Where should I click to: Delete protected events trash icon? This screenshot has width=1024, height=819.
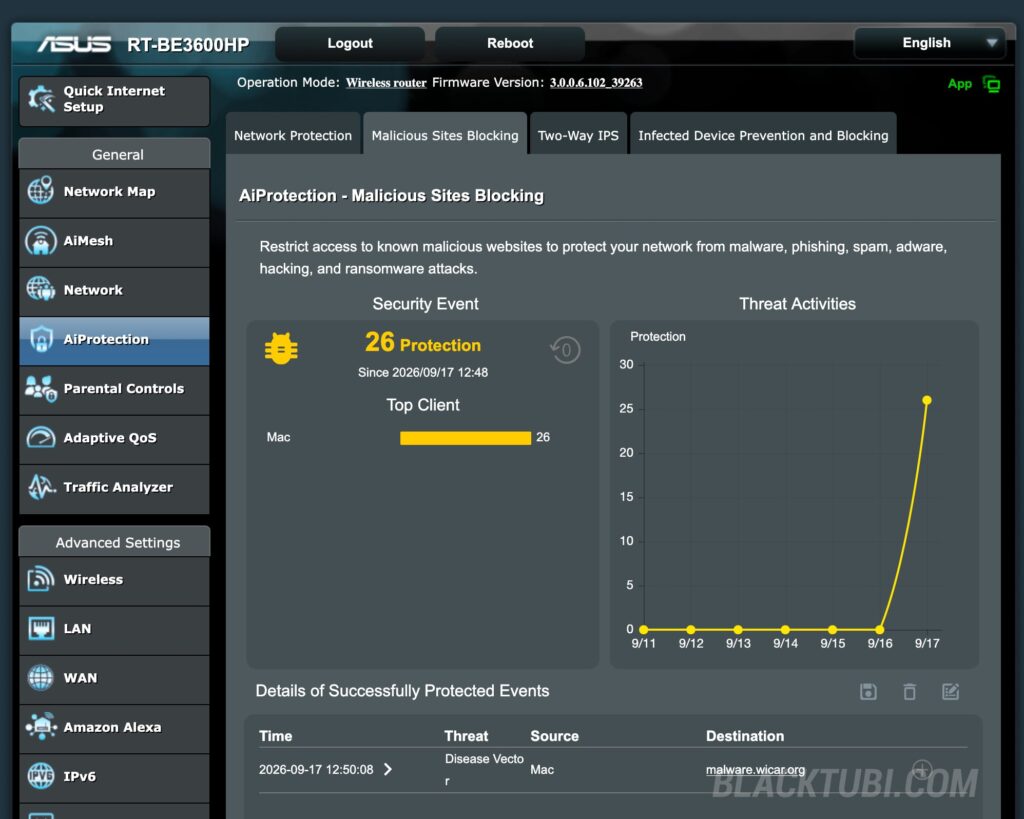point(909,692)
